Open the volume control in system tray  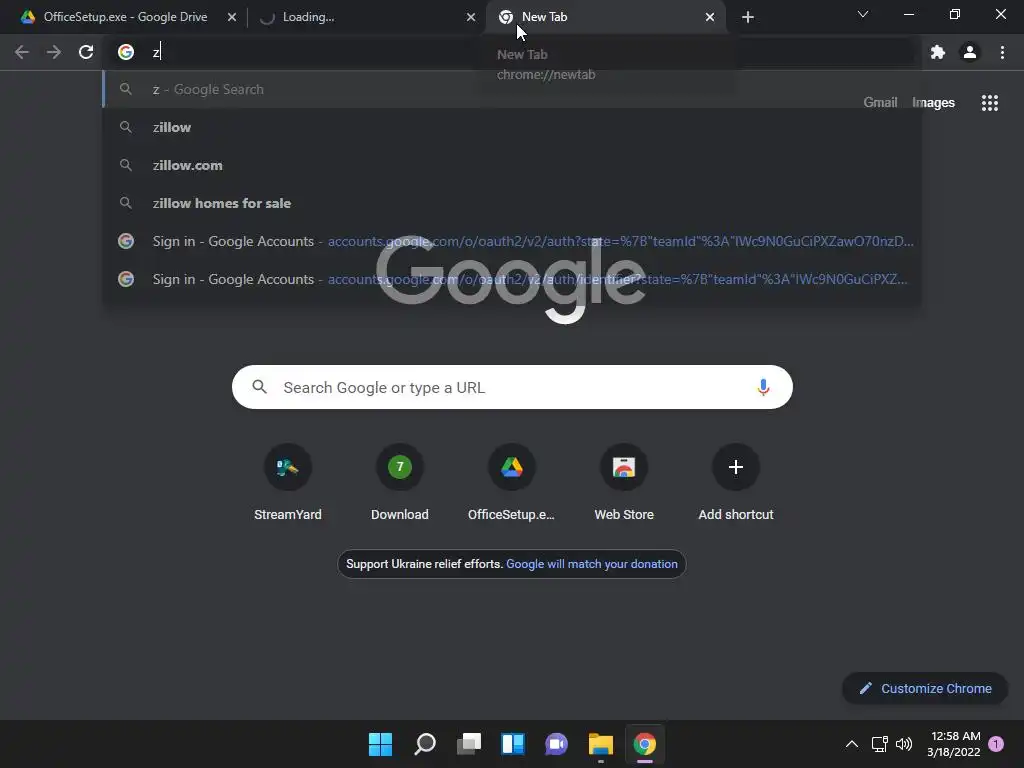(x=904, y=744)
